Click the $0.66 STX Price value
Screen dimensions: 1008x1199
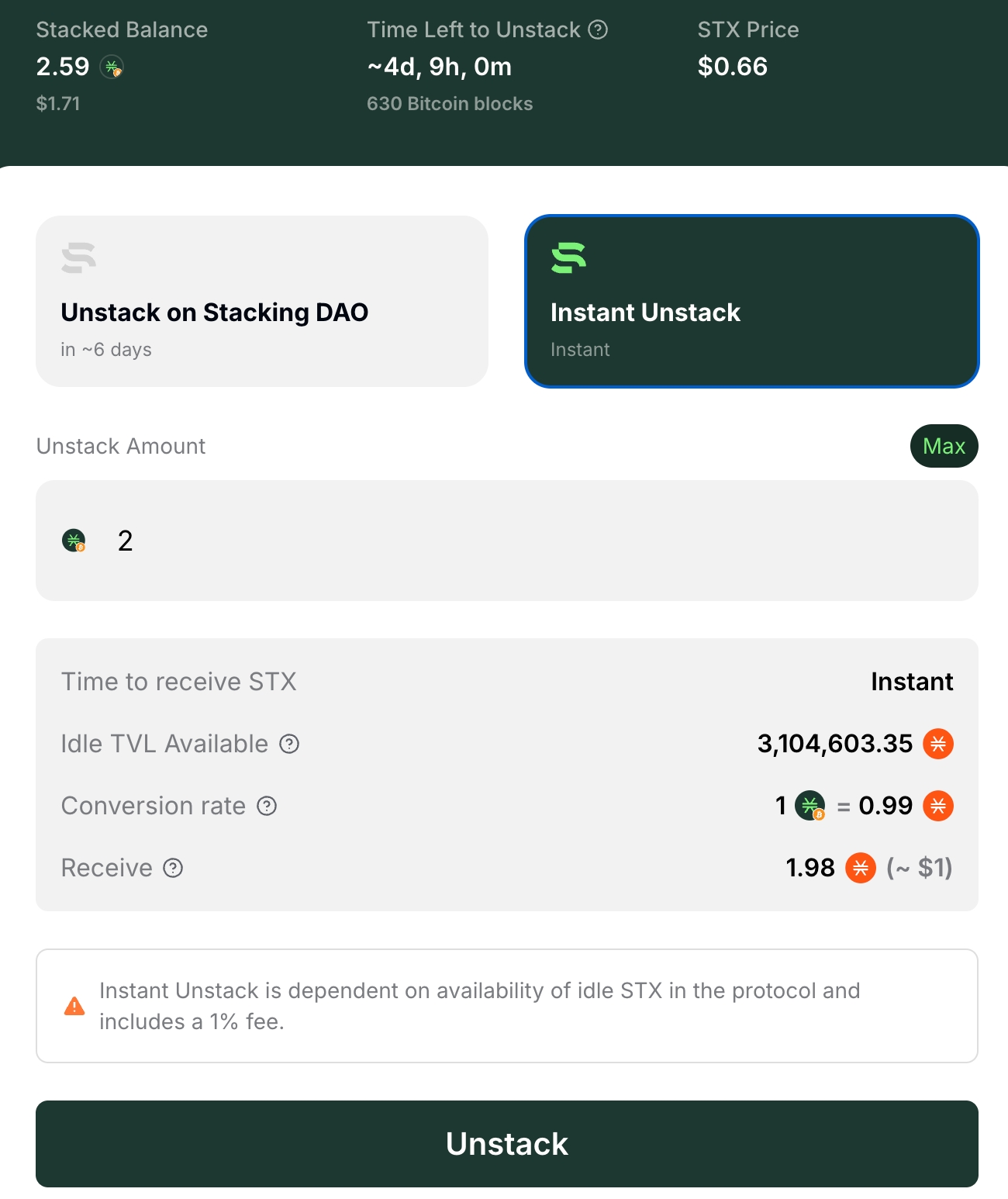click(732, 67)
